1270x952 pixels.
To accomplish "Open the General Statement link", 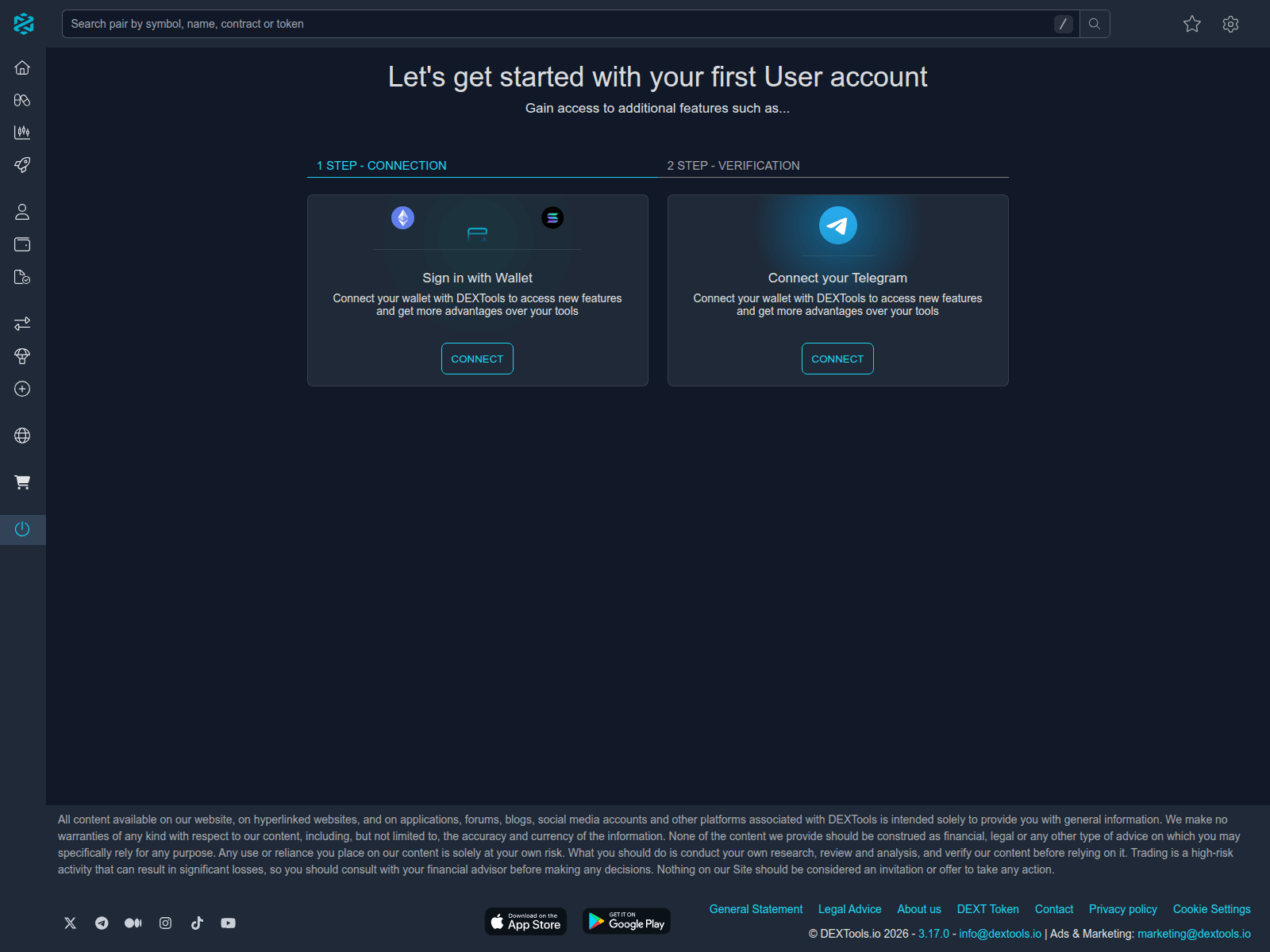I will [756, 909].
